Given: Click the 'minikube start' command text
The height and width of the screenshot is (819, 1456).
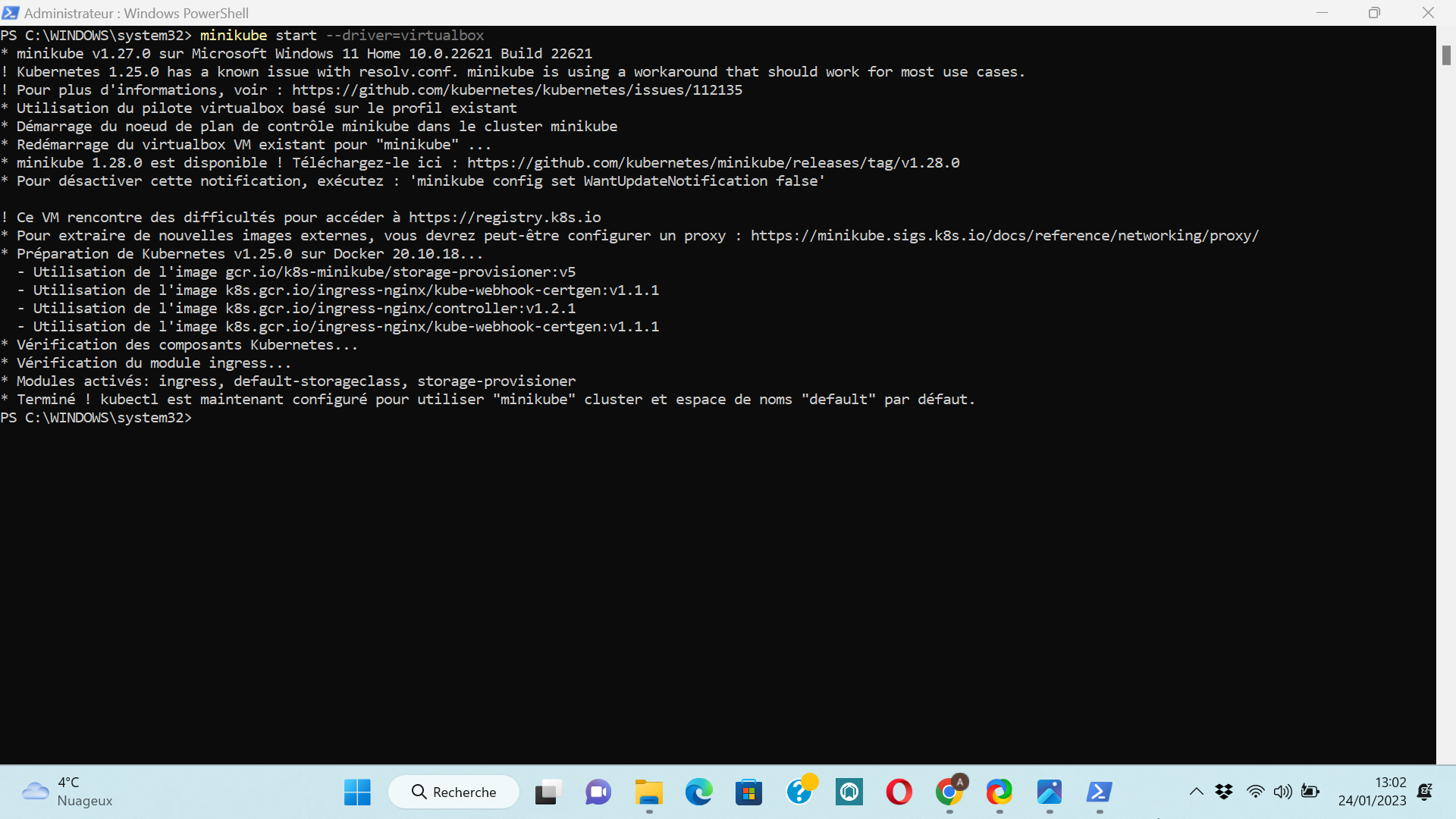Looking at the screenshot, I should [x=259, y=36].
